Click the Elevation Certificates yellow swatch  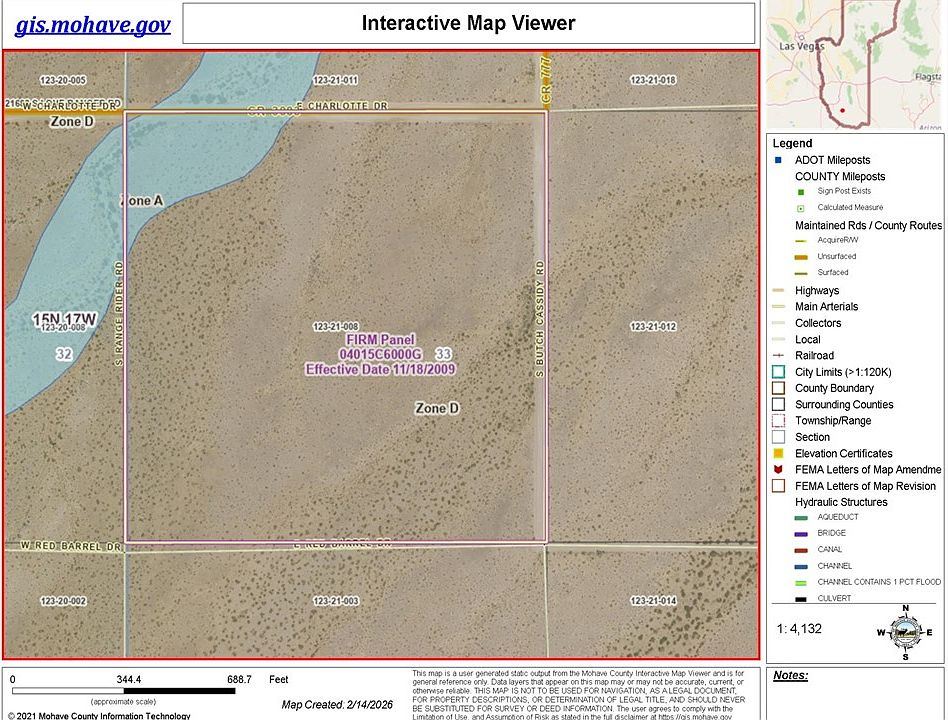[x=779, y=453]
